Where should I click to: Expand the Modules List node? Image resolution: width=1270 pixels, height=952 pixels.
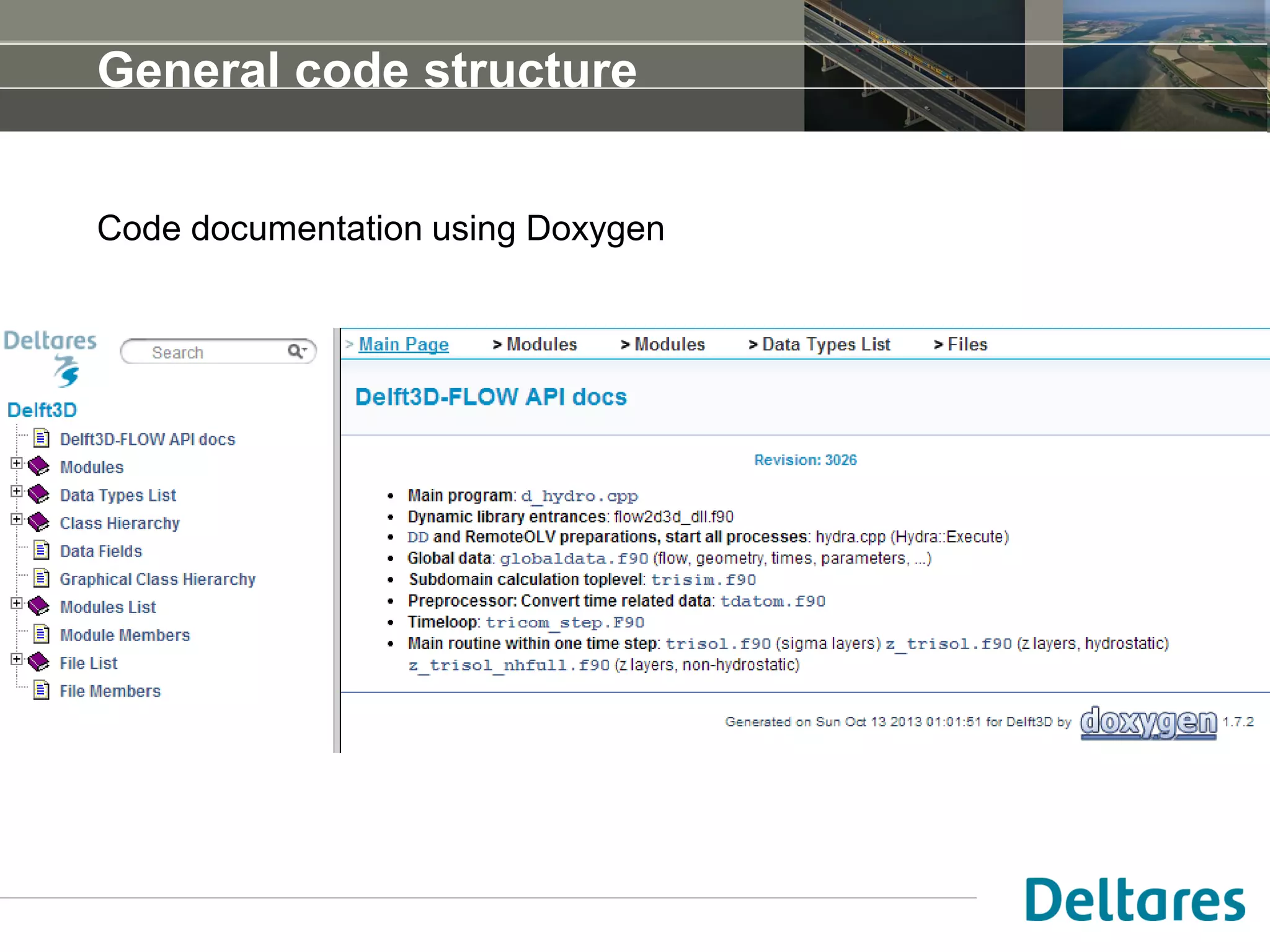[x=17, y=603]
